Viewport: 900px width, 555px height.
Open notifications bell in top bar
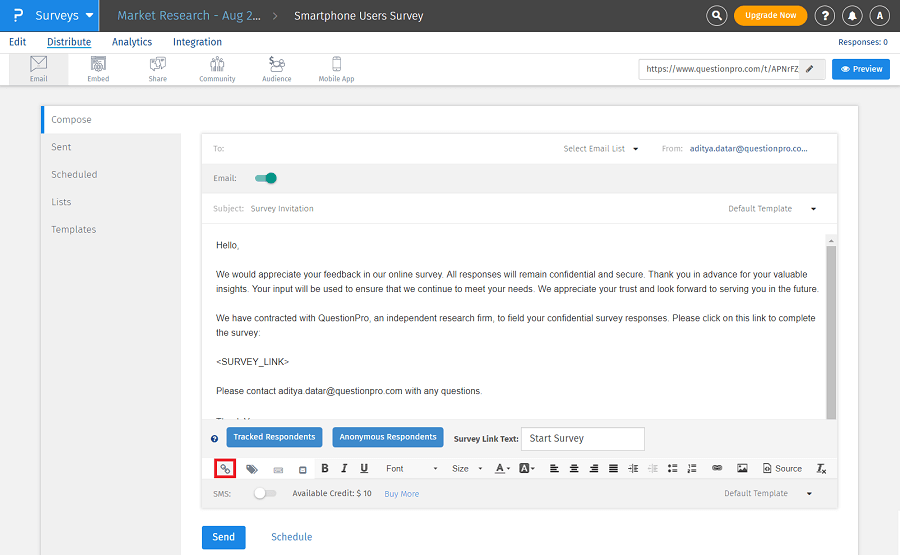click(x=852, y=15)
